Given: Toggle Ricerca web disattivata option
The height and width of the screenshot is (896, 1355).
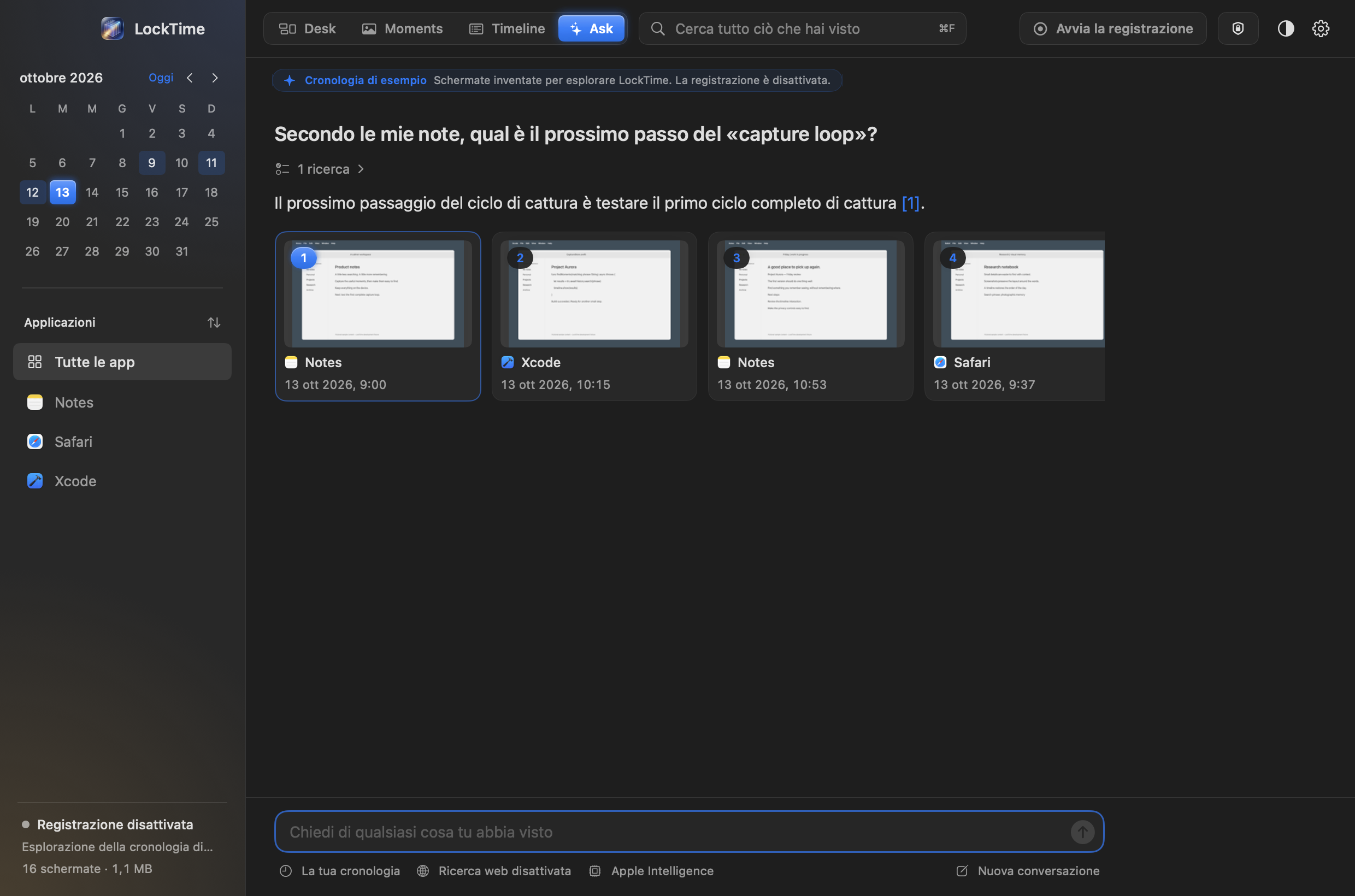Looking at the screenshot, I should point(494,871).
